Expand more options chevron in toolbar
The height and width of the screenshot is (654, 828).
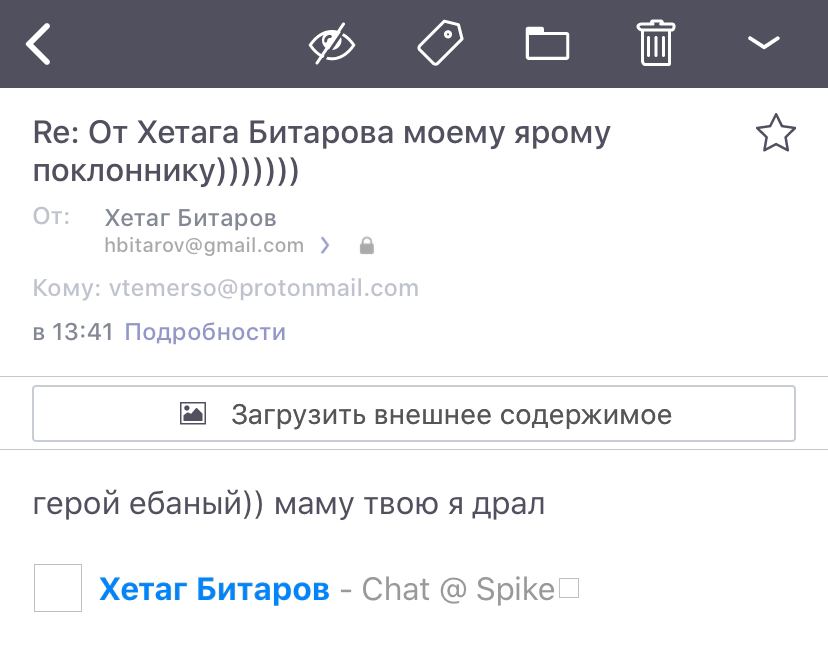click(x=764, y=42)
